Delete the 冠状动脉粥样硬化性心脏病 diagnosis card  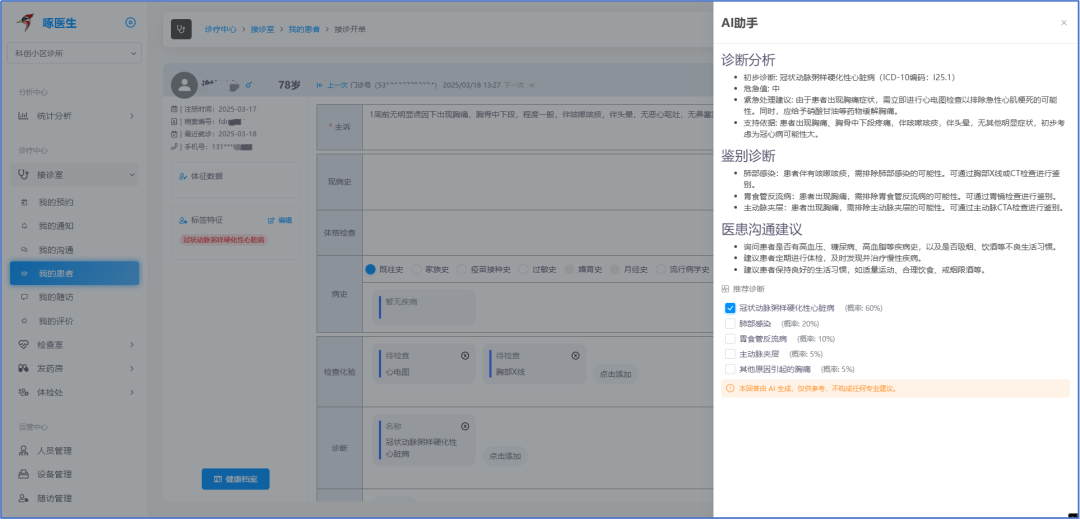click(x=464, y=426)
